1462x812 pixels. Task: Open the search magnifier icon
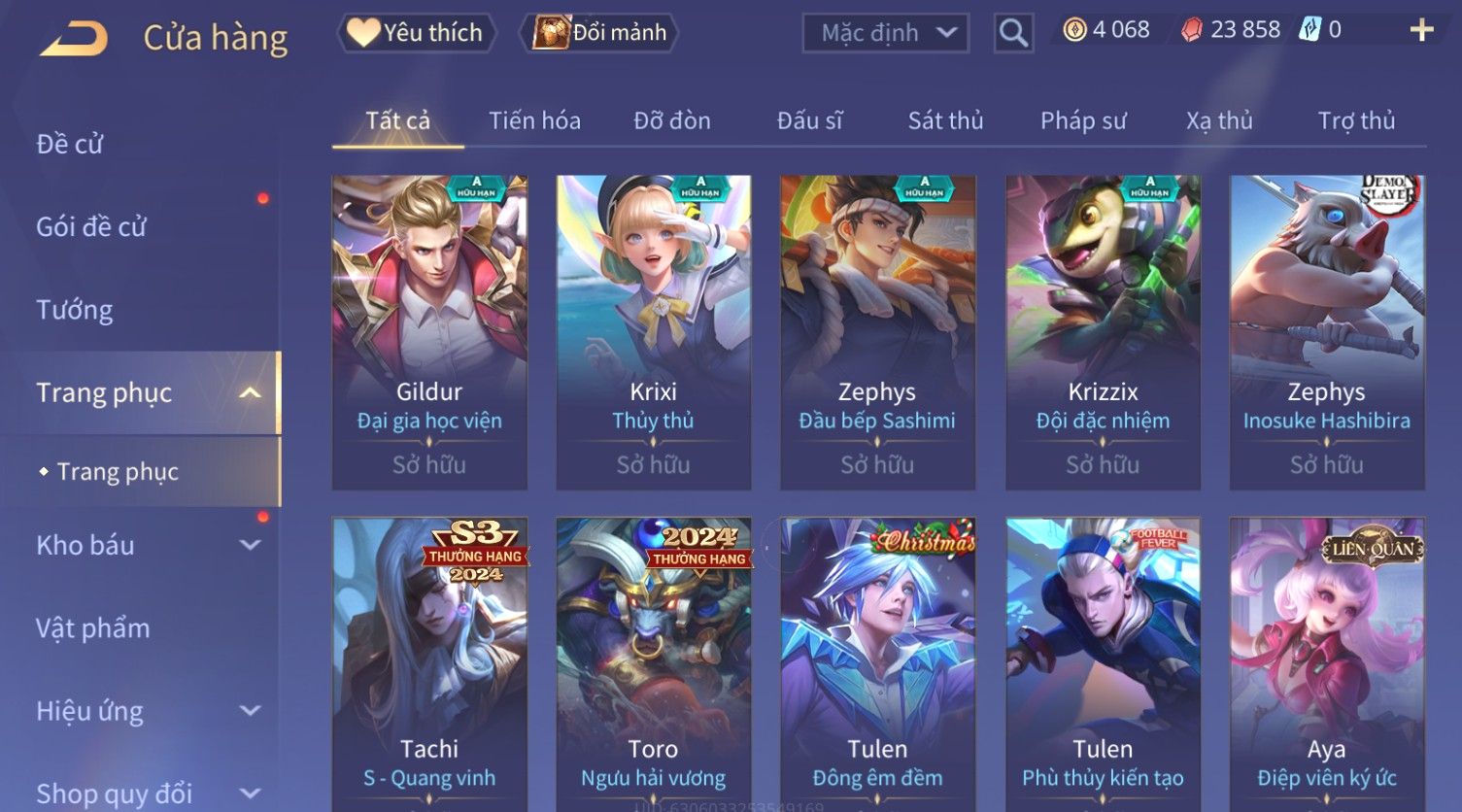tap(1013, 33)
